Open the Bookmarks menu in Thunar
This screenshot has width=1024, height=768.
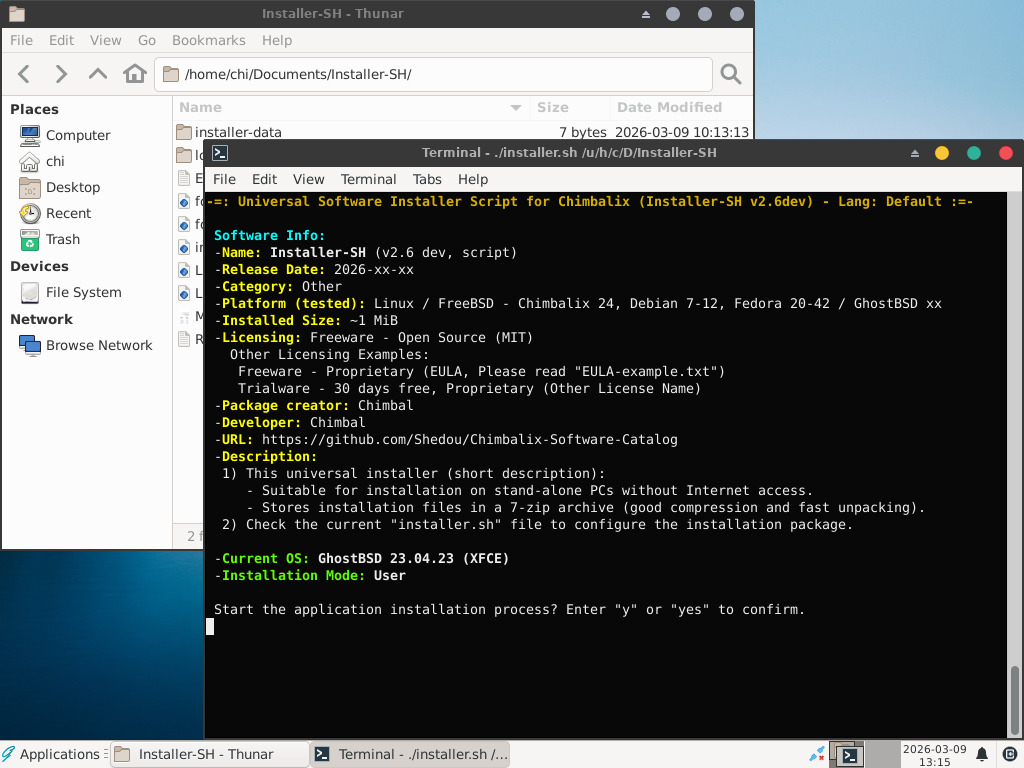tap(208, 40)
